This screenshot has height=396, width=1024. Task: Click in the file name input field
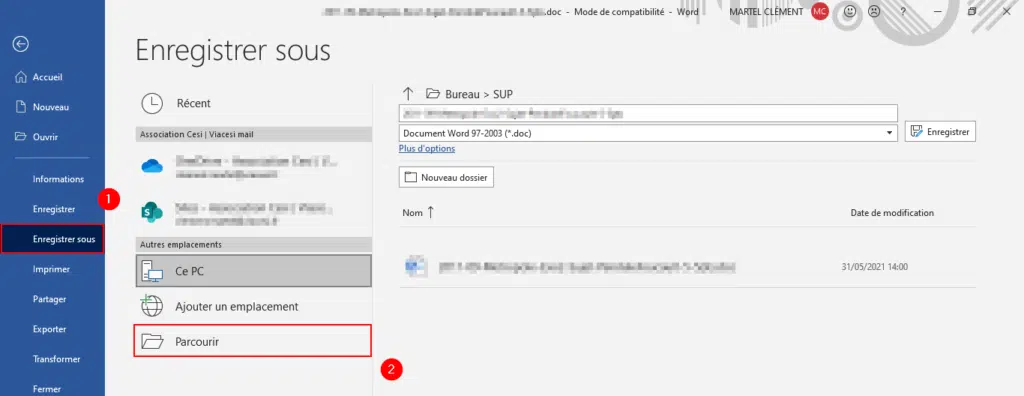point(648,113)
